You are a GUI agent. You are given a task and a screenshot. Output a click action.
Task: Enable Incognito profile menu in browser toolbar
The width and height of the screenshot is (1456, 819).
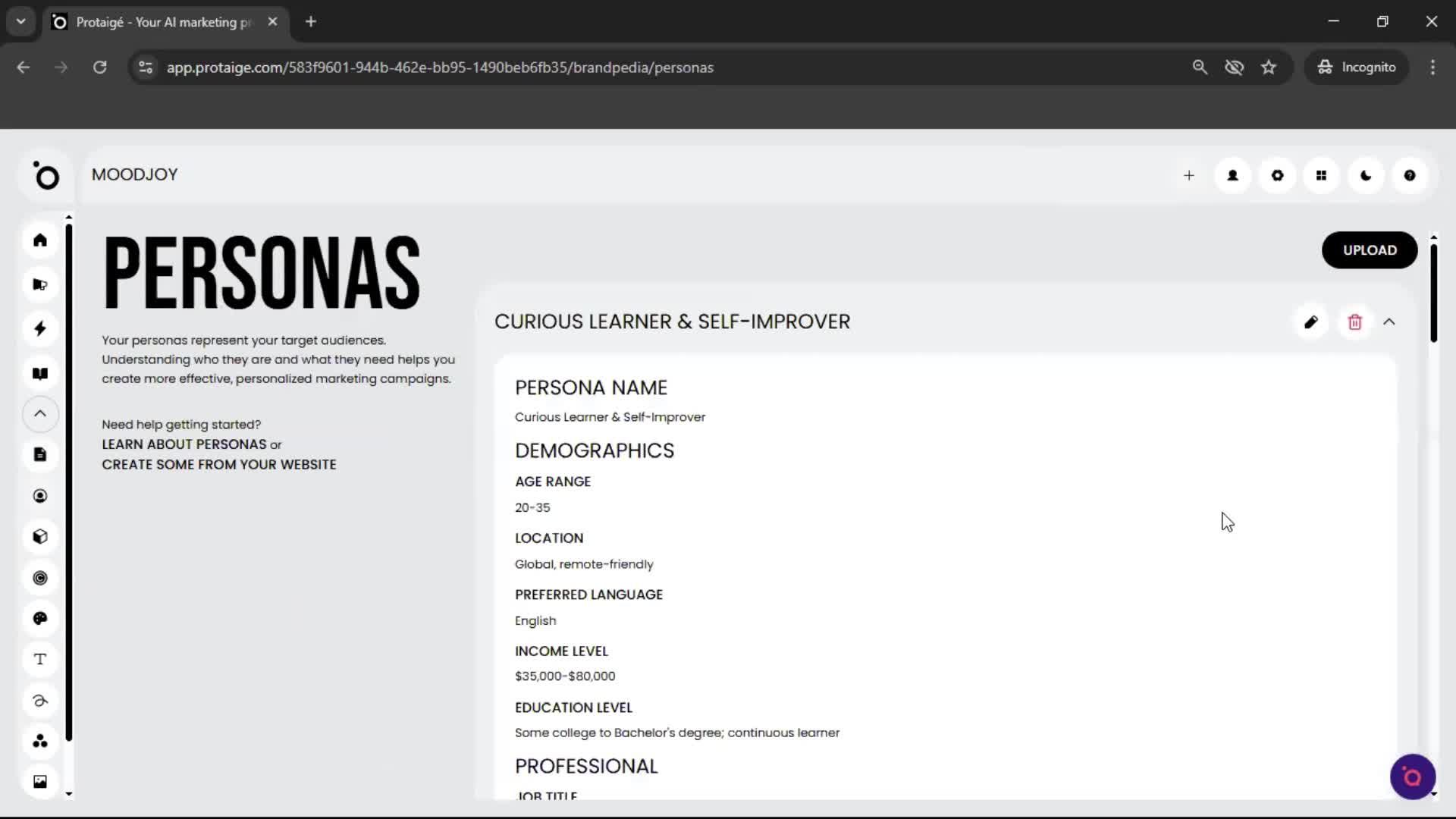[x=1357, y=67]
